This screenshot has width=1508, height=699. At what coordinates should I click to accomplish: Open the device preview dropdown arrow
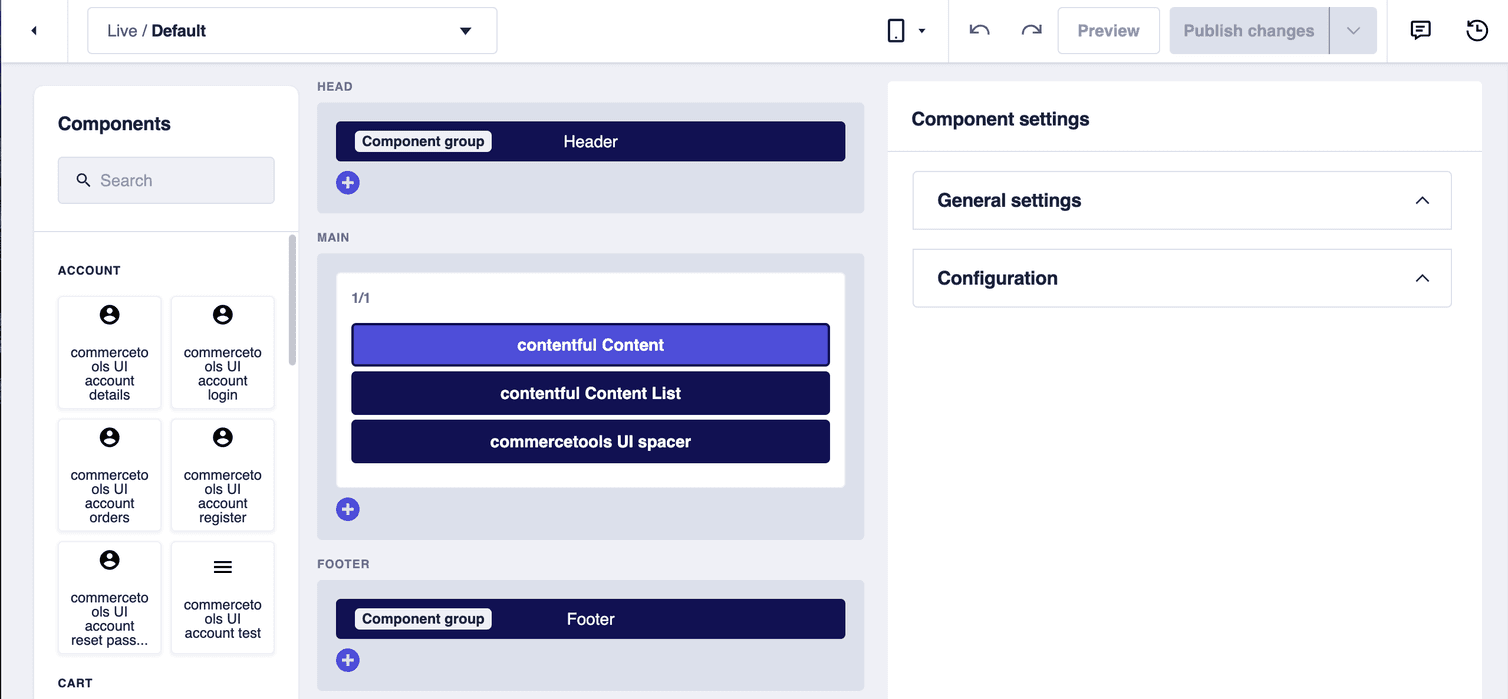(x=920, y=30)
